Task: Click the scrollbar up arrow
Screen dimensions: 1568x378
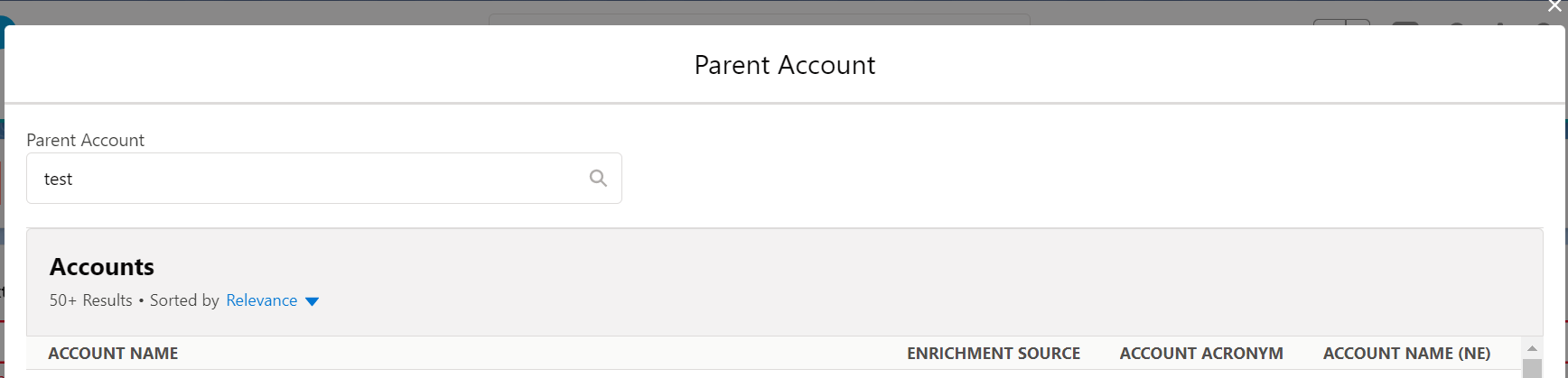Action: pos(1532,348)
